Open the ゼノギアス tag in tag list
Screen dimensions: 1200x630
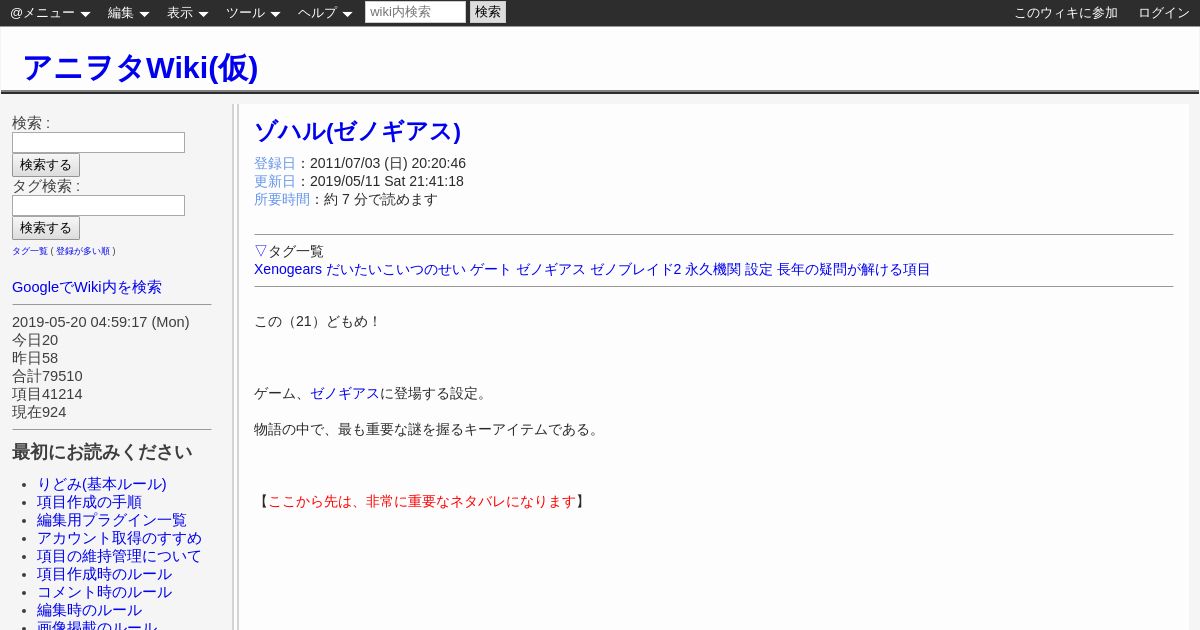tap(551, 269)
